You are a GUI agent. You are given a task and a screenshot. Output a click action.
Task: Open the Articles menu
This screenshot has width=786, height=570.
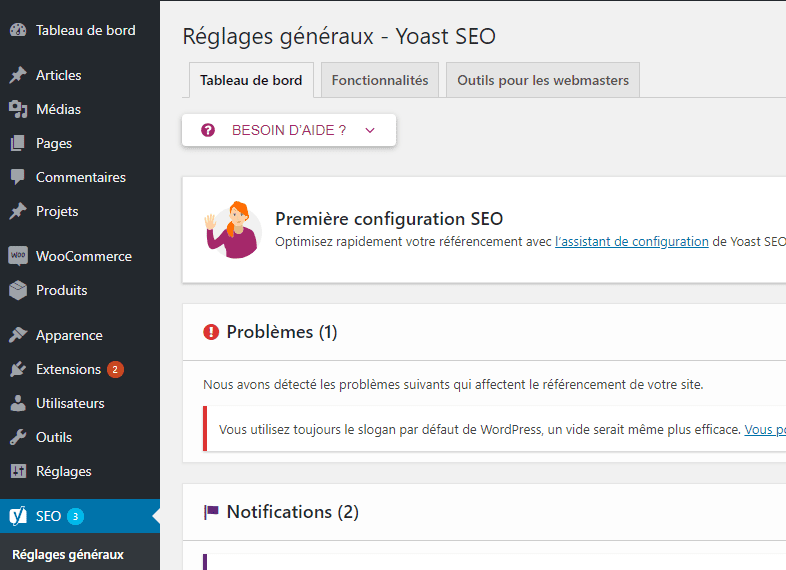coord(80,75)
